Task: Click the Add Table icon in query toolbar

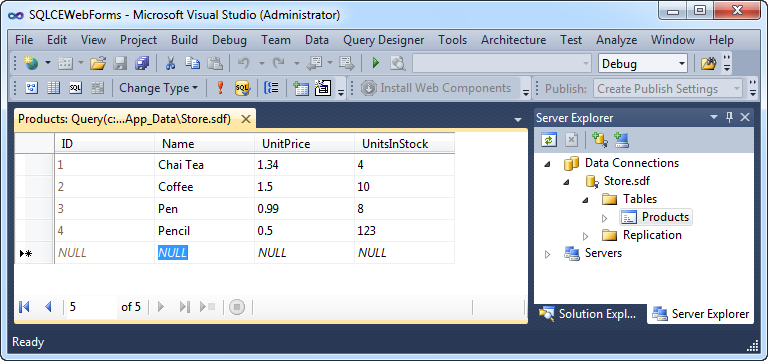Action: 300,88
